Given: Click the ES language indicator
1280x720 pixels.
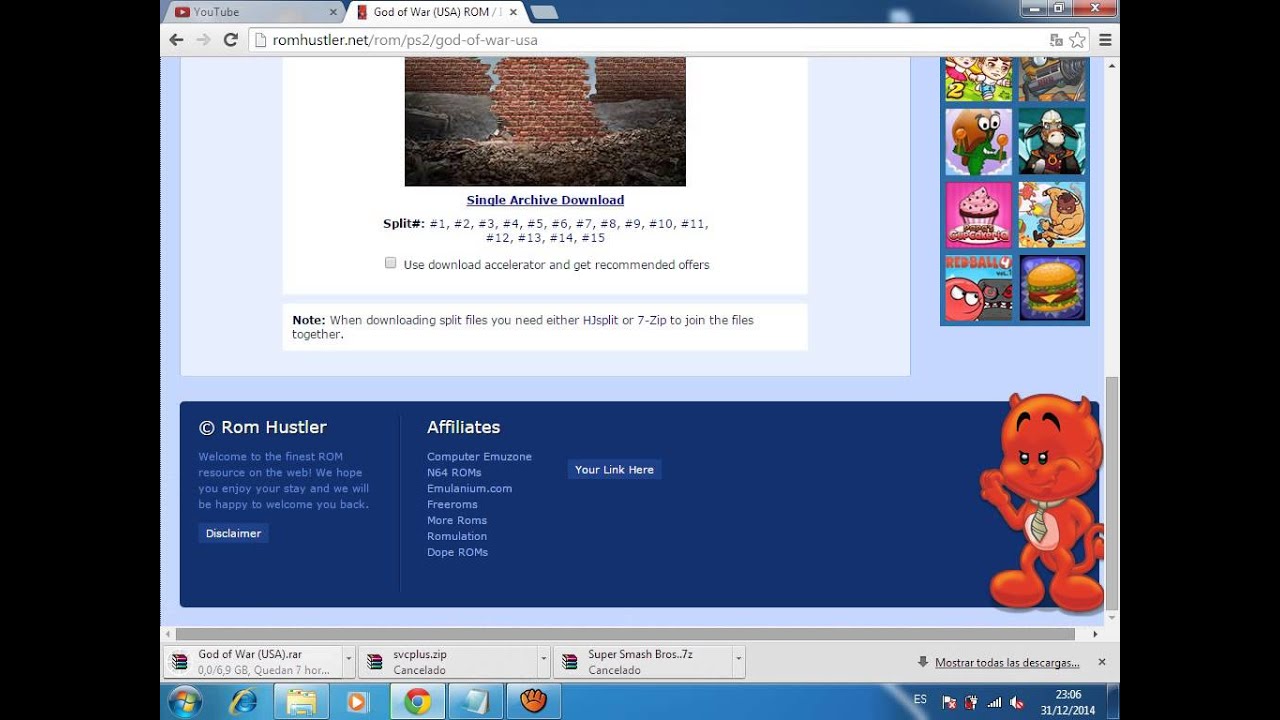Looking at the screenshot, I should pos(920,699).
